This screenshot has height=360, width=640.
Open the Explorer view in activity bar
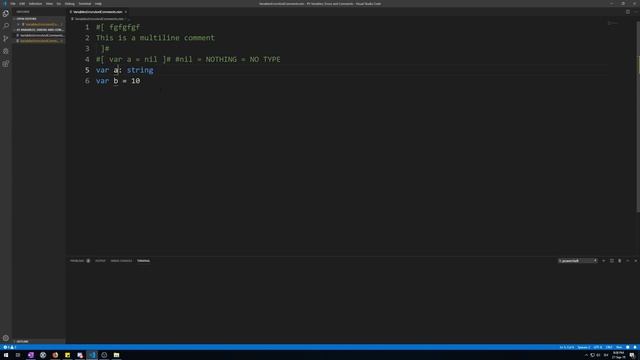pyautogui.click(x=6, y=13)
